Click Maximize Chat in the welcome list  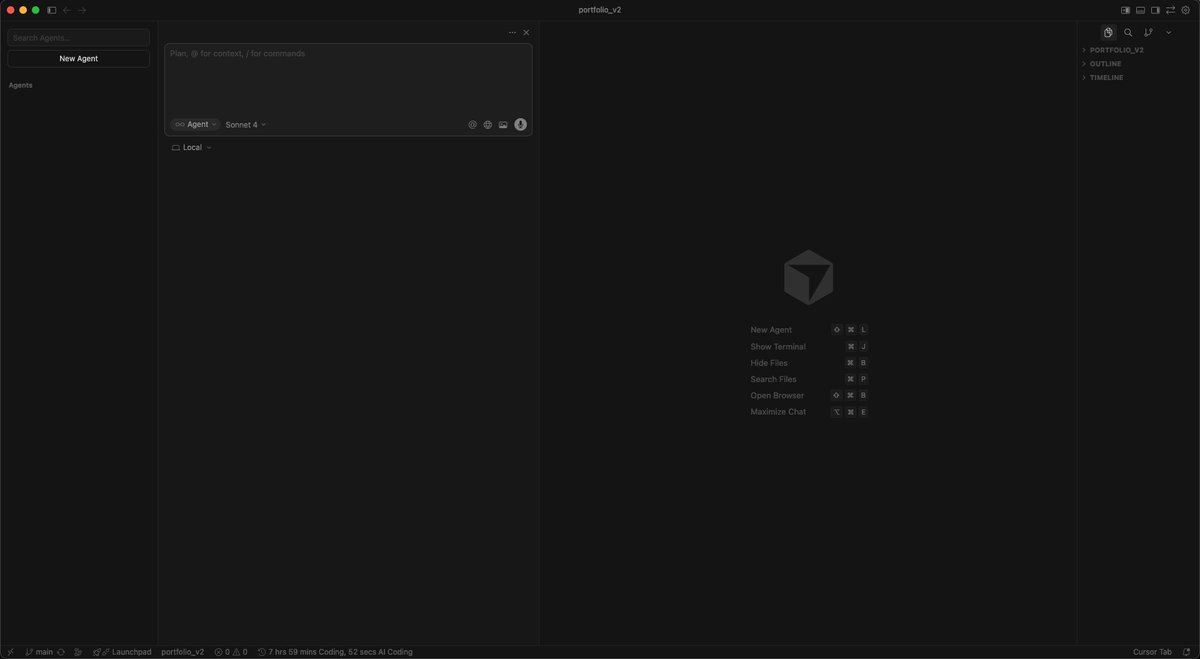pos(778,412)
